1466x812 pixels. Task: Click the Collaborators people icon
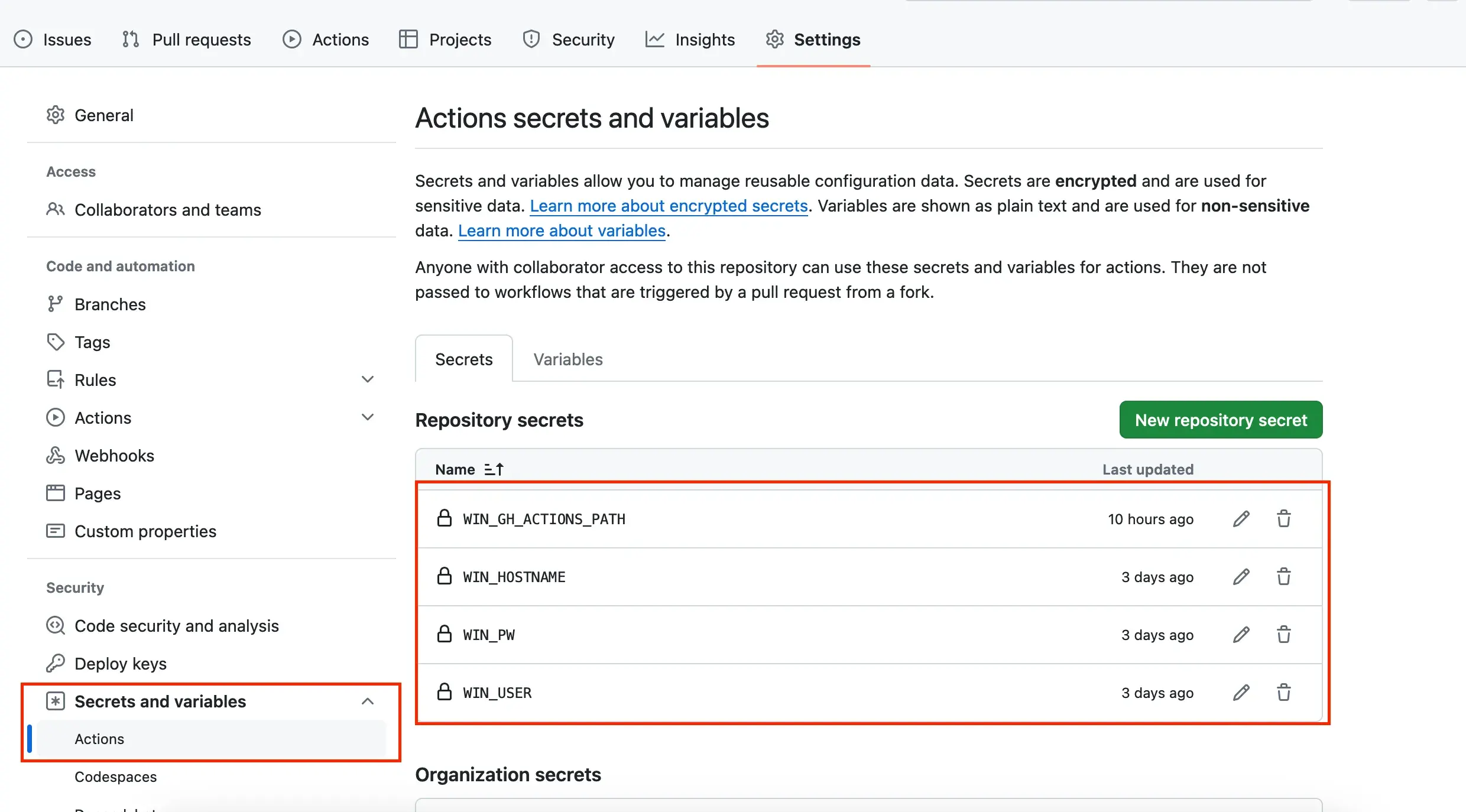tap(56, 210)
